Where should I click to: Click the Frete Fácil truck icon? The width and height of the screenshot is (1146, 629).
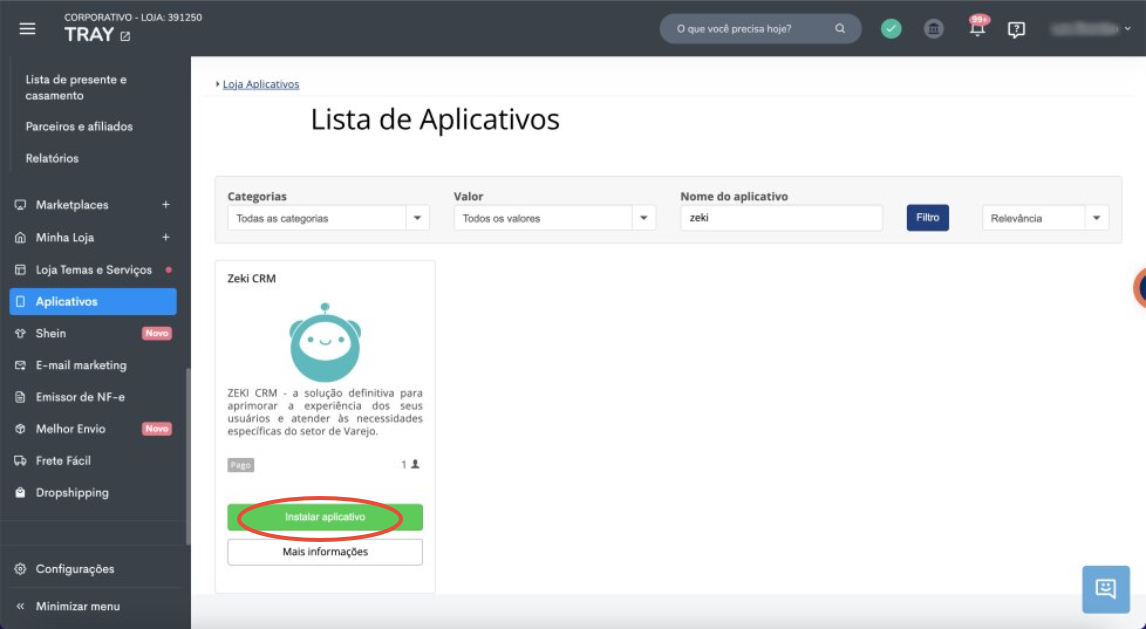(x=20, y=461)
